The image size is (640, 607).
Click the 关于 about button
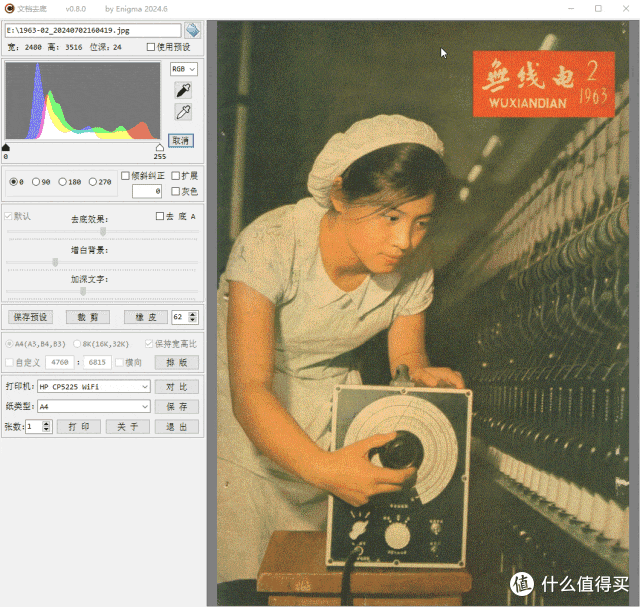128,427
